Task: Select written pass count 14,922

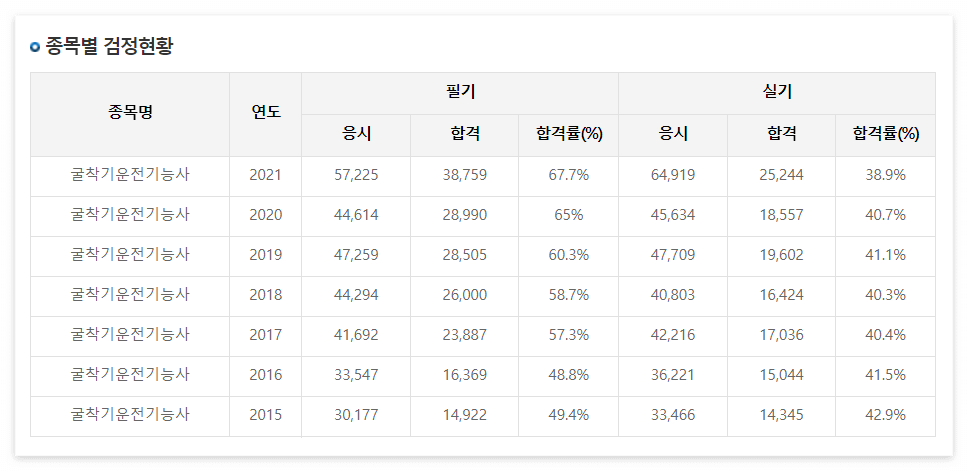Action: [x=464, y=415]
